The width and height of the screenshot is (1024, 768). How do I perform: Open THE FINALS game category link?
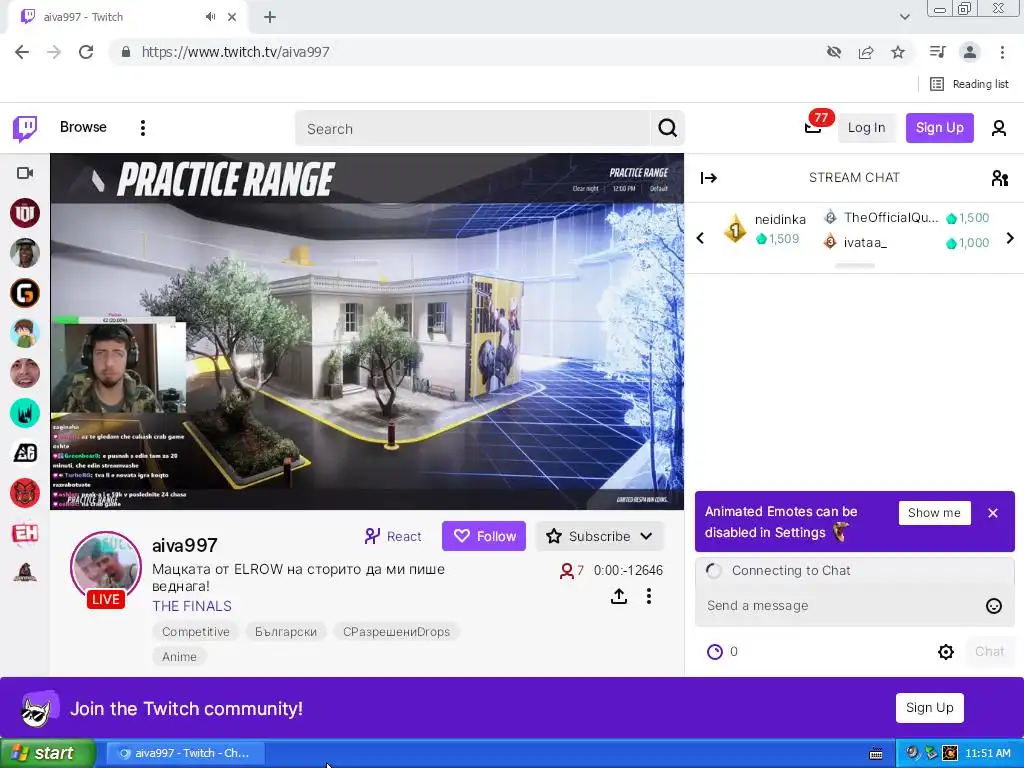192,606
